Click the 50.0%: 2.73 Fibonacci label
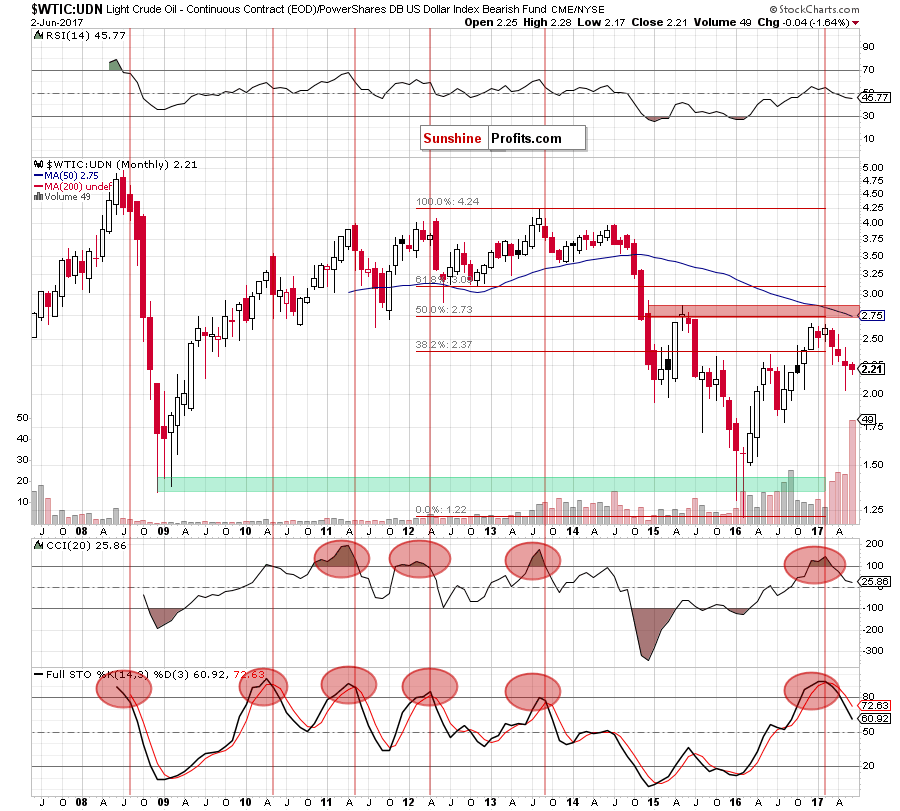Screen dimensions: 900x811 tap(444, 309)
